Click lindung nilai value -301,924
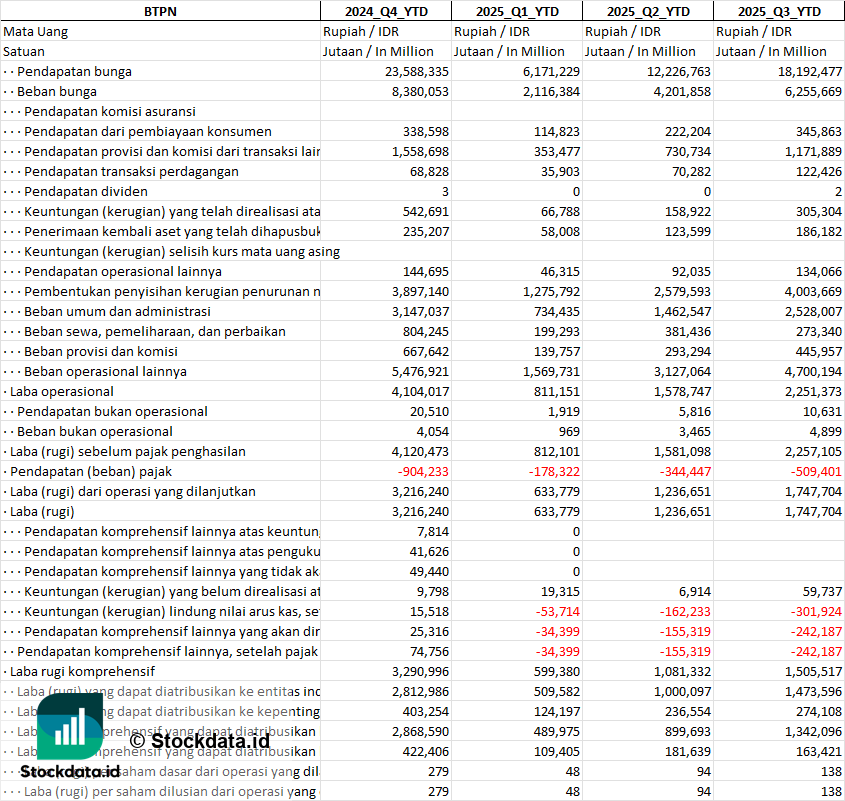845x801 pixels. 816,611
